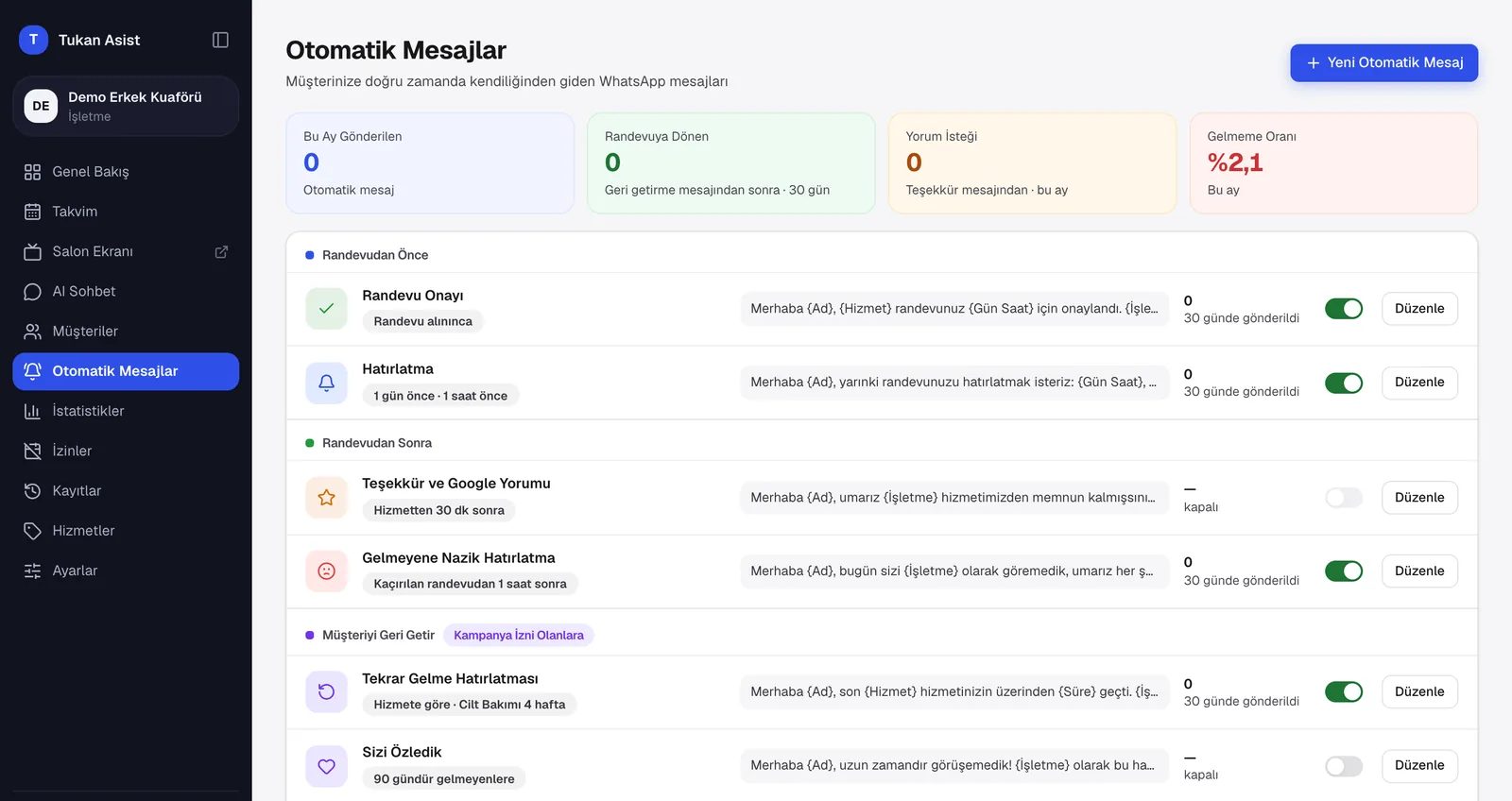1512x801 pixels.
Task: Click the green checkmark icon for Randevu Onayı
Action: [326, 309]
